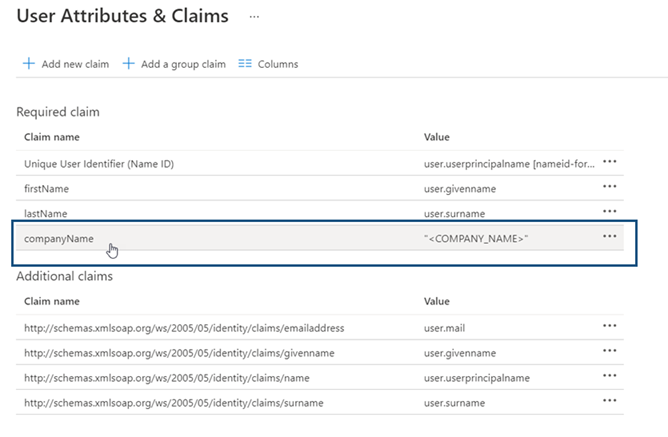Select the companyName claim row
This screenshot has height=437, width=668.
59,238
